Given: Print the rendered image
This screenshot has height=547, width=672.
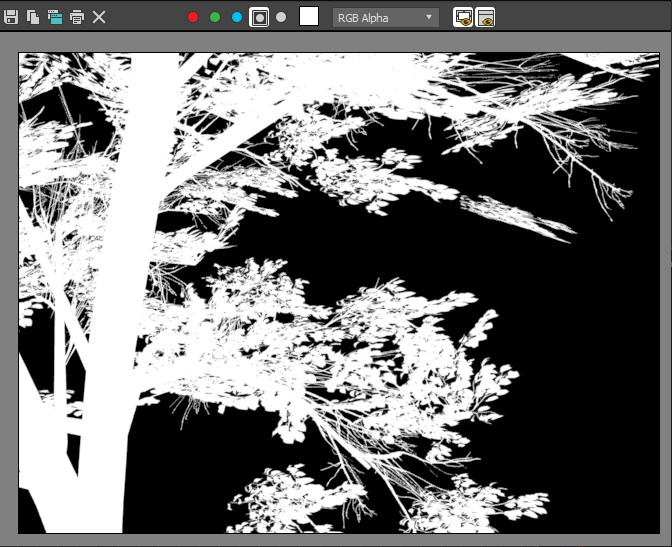Looking at the screenshot, I should click(77, 17).
